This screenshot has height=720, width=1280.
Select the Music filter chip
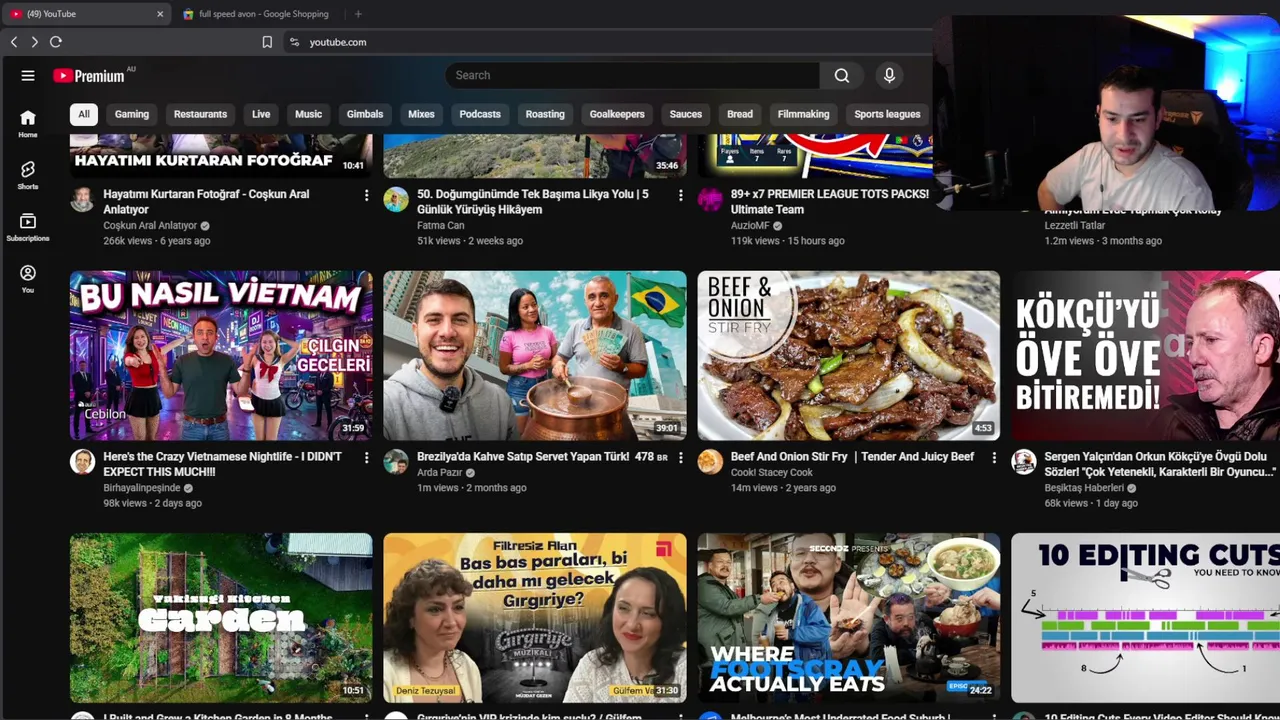coord(308,114)
